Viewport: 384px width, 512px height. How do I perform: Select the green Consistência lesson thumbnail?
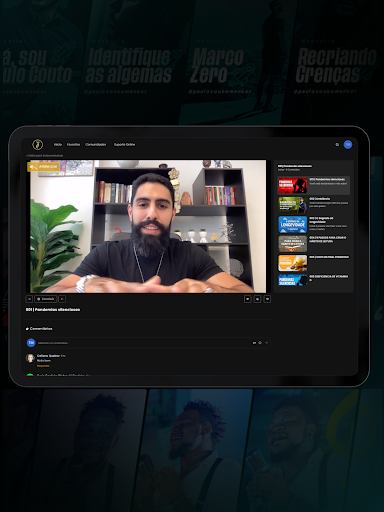(x=293, y=205)
